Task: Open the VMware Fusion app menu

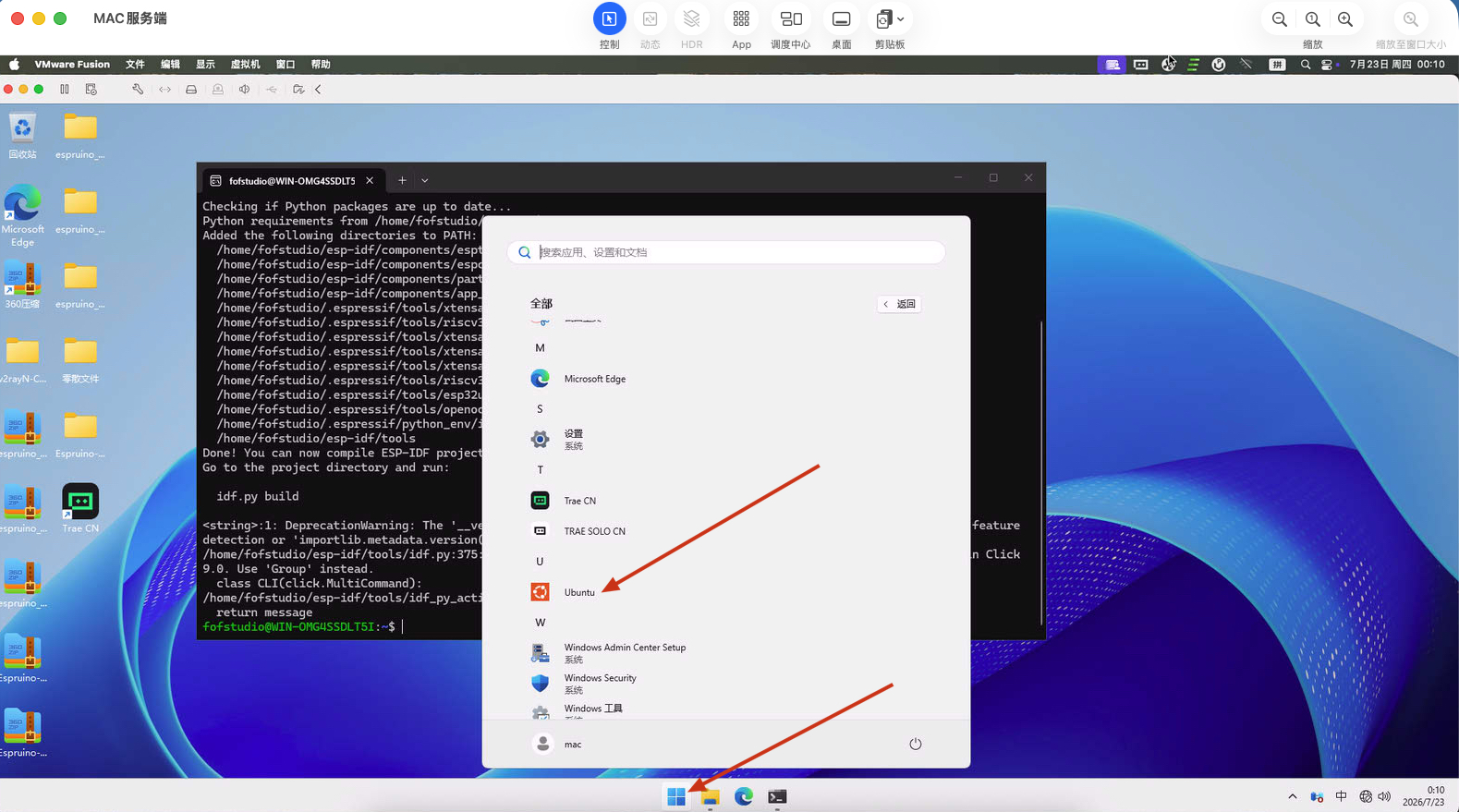Action: [72, 65]
